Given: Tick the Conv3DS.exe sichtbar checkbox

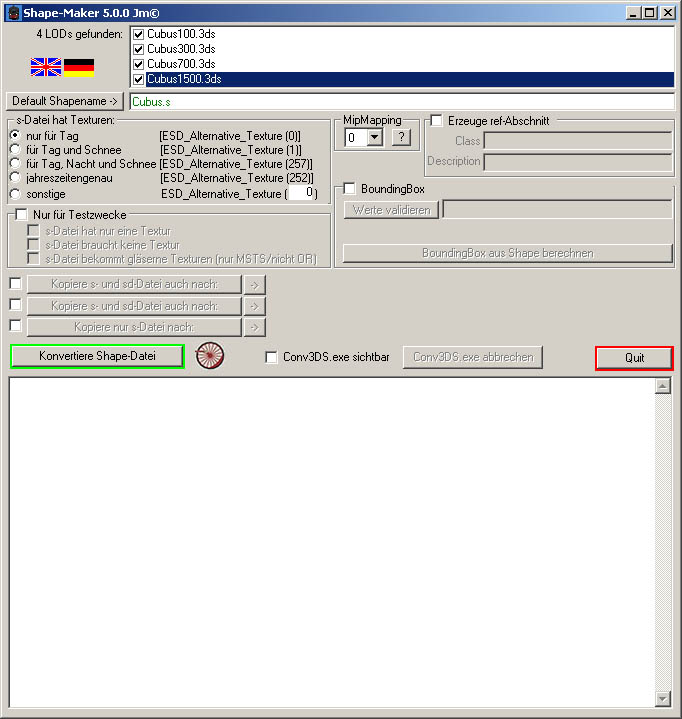Looking at the screenshot, I should pyautogui.click(x=272, y=357).
